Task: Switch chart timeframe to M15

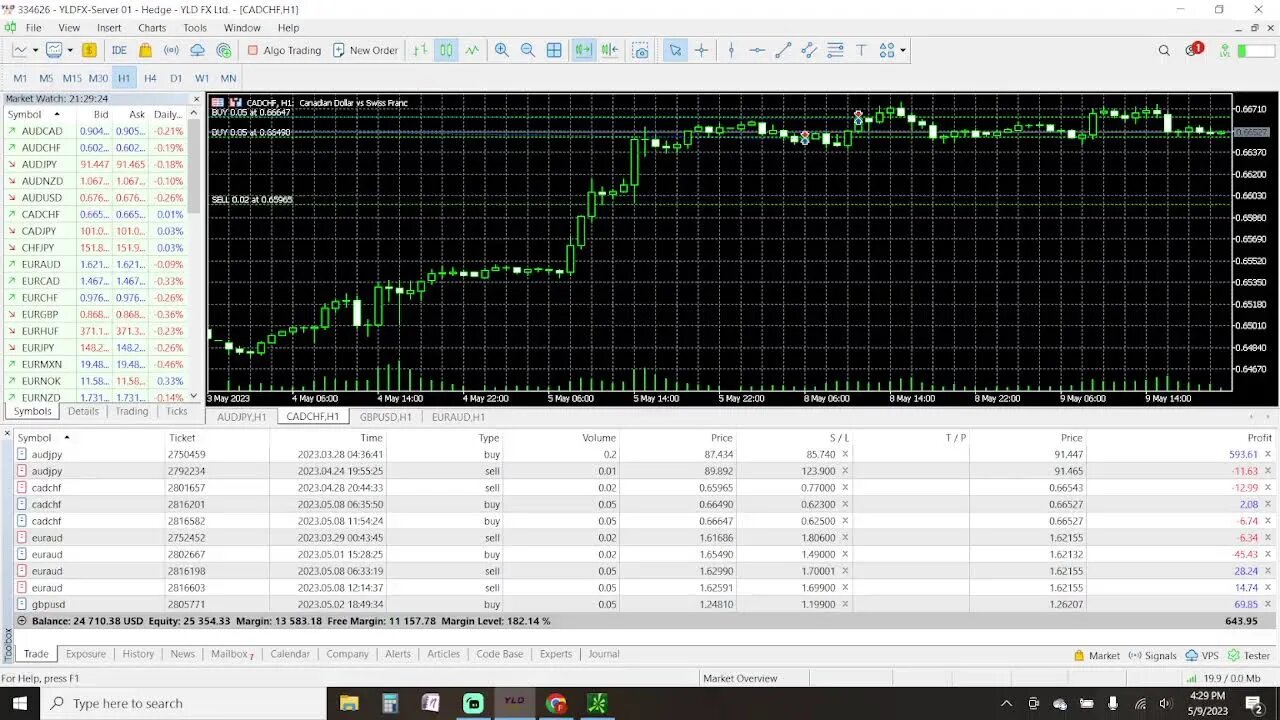Action: (72, 78)
